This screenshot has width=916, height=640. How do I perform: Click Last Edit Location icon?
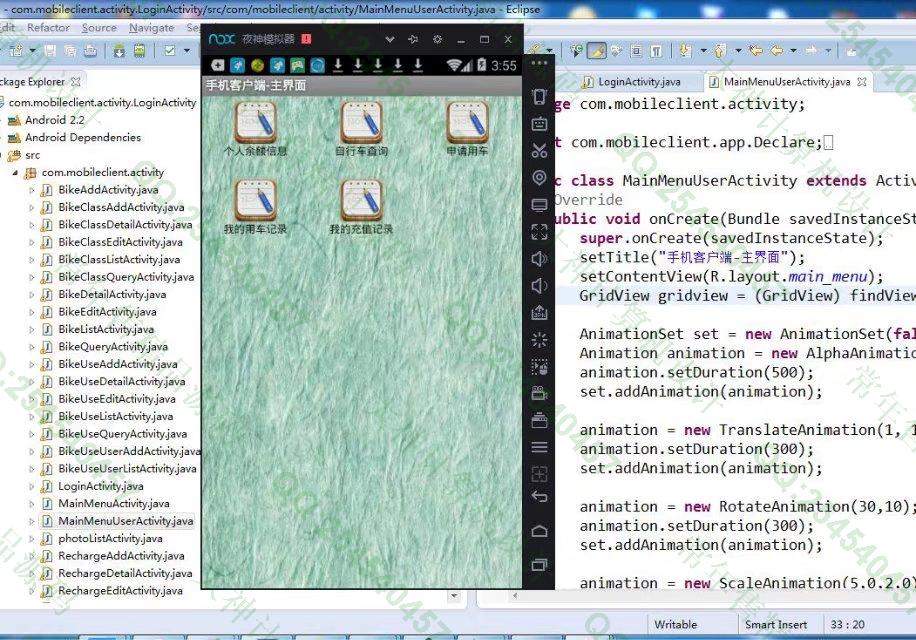[756, 51]
